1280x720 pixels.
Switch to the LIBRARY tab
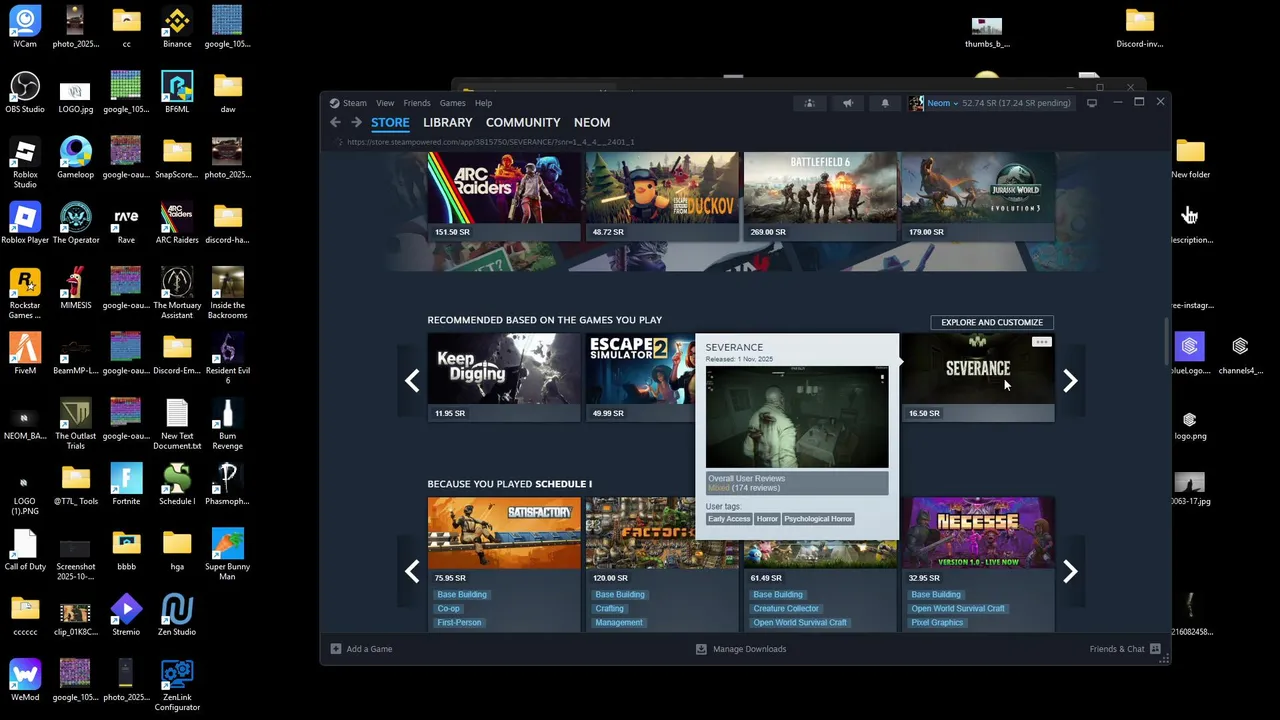point(447,122)
